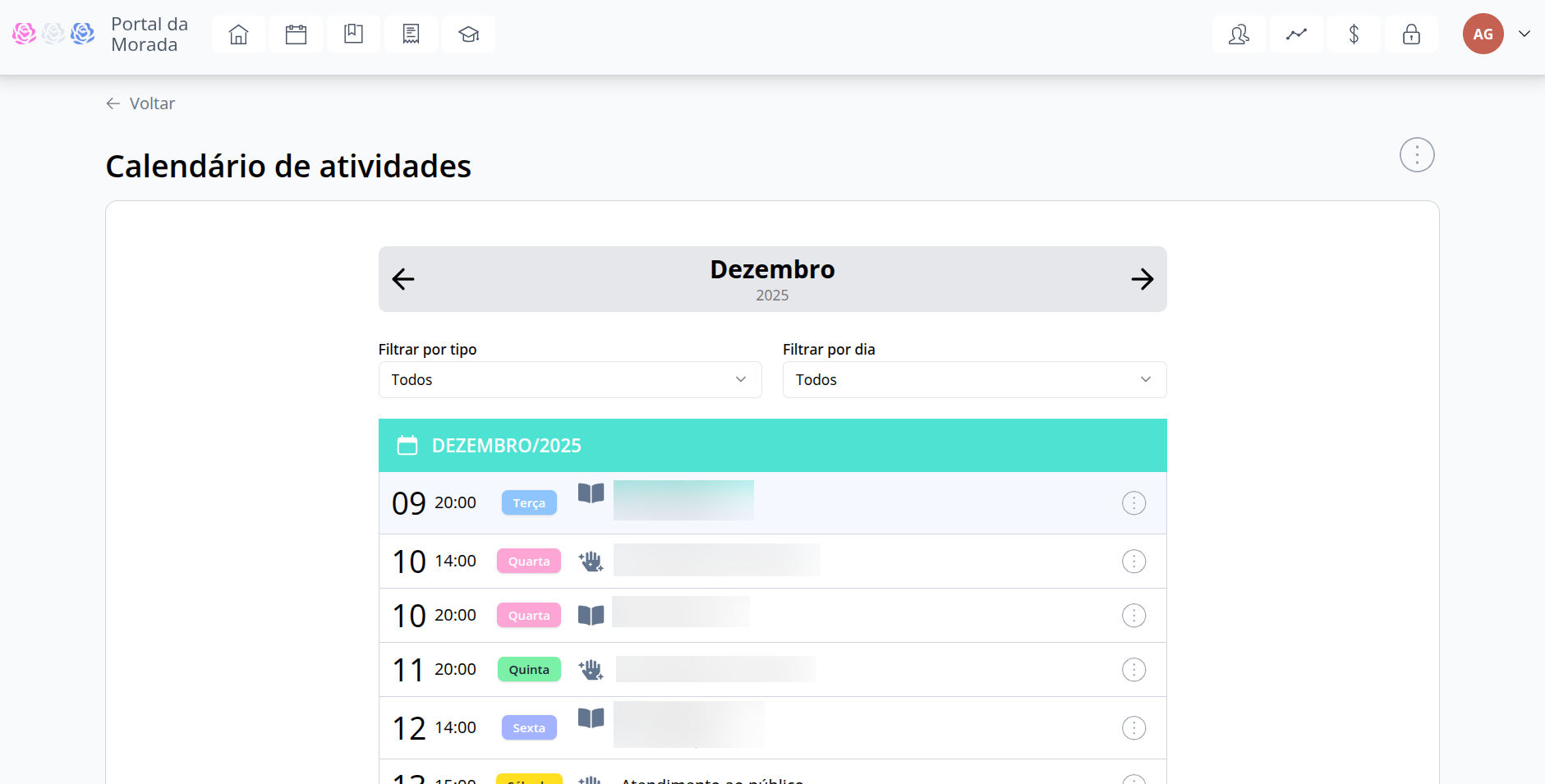Click the Terça day badge
Screen dimensions: 1545x784
pyautogui.click(x=529, y=502)
